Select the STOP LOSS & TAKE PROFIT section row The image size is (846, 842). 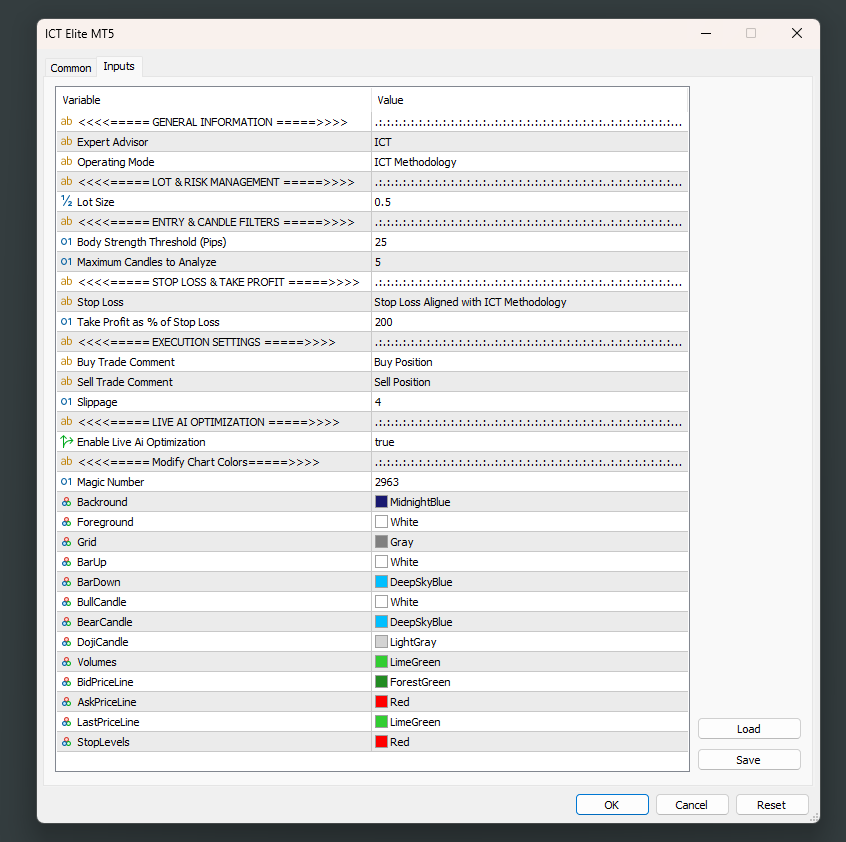(x=372, y=282)
